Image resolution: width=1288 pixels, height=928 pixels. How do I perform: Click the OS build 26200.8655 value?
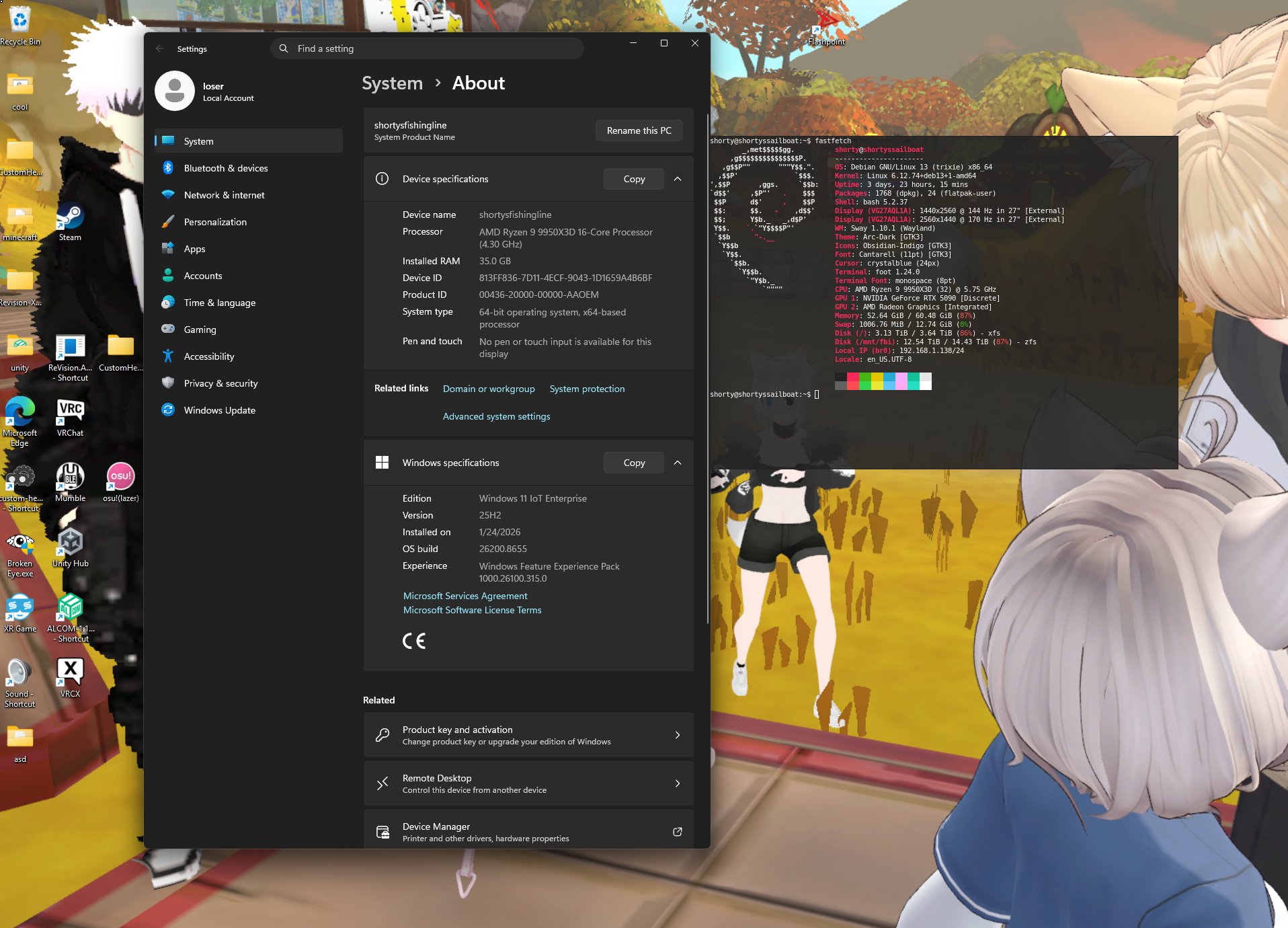point(503,549)
